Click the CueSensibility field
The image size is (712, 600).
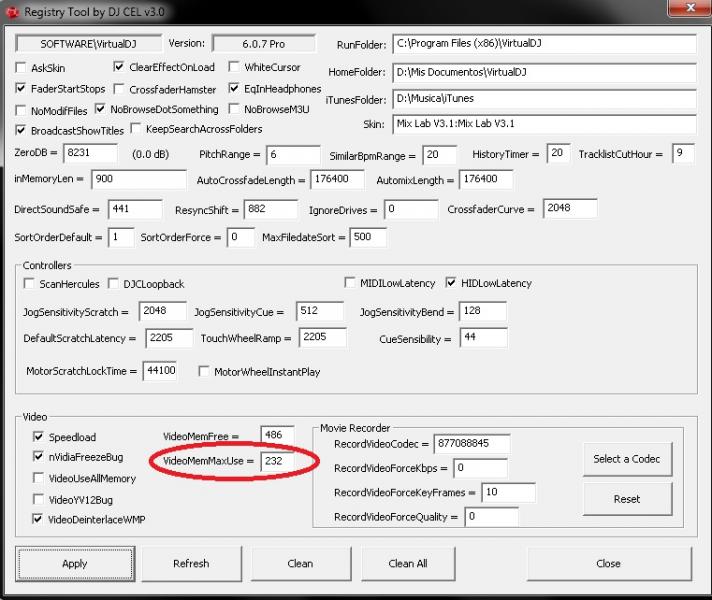[484, 337]
